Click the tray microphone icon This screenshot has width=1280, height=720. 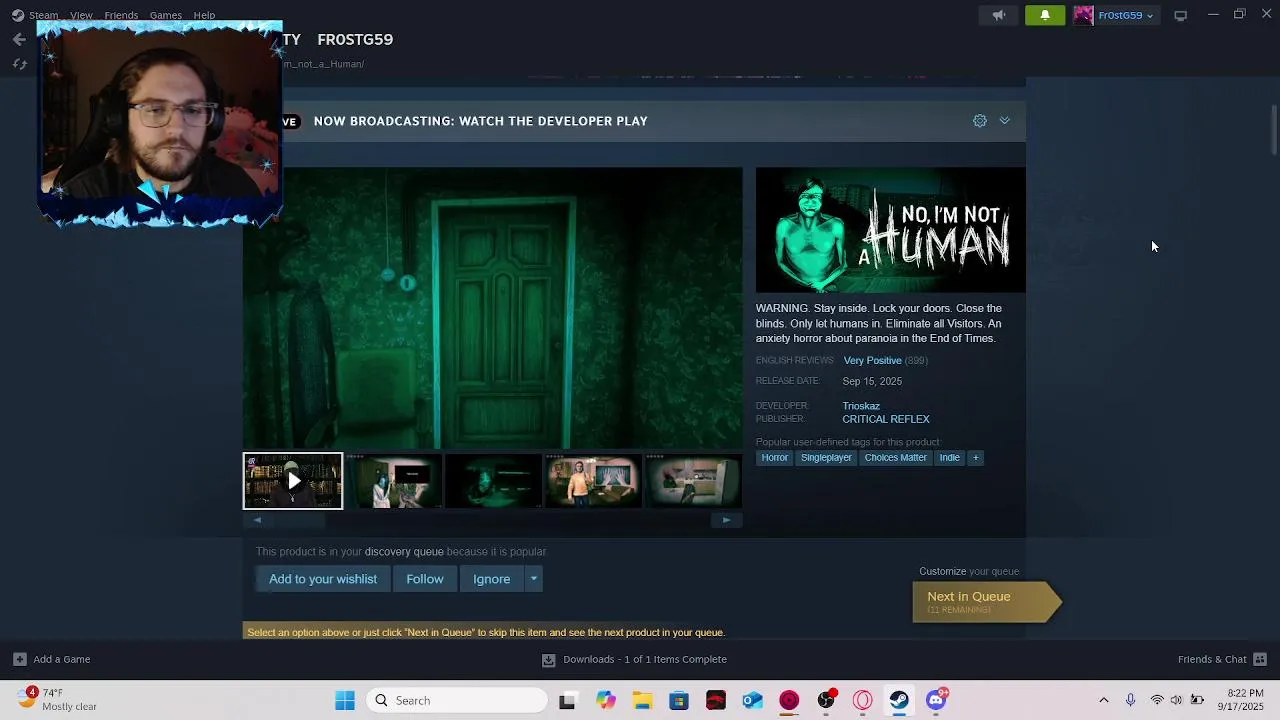click(x=1131, y=701)
